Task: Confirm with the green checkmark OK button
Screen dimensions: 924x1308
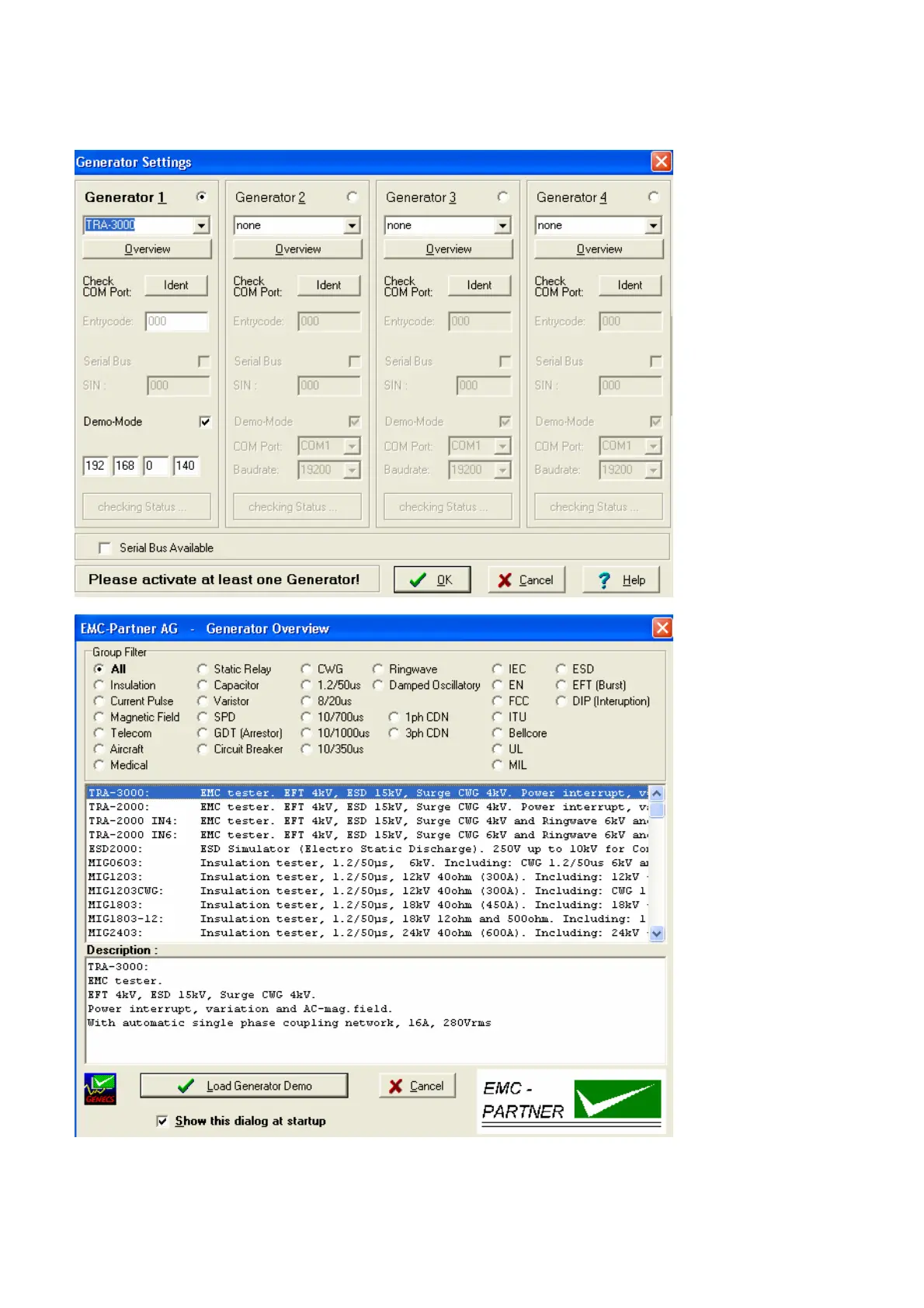Action: (x=432, y=580)
